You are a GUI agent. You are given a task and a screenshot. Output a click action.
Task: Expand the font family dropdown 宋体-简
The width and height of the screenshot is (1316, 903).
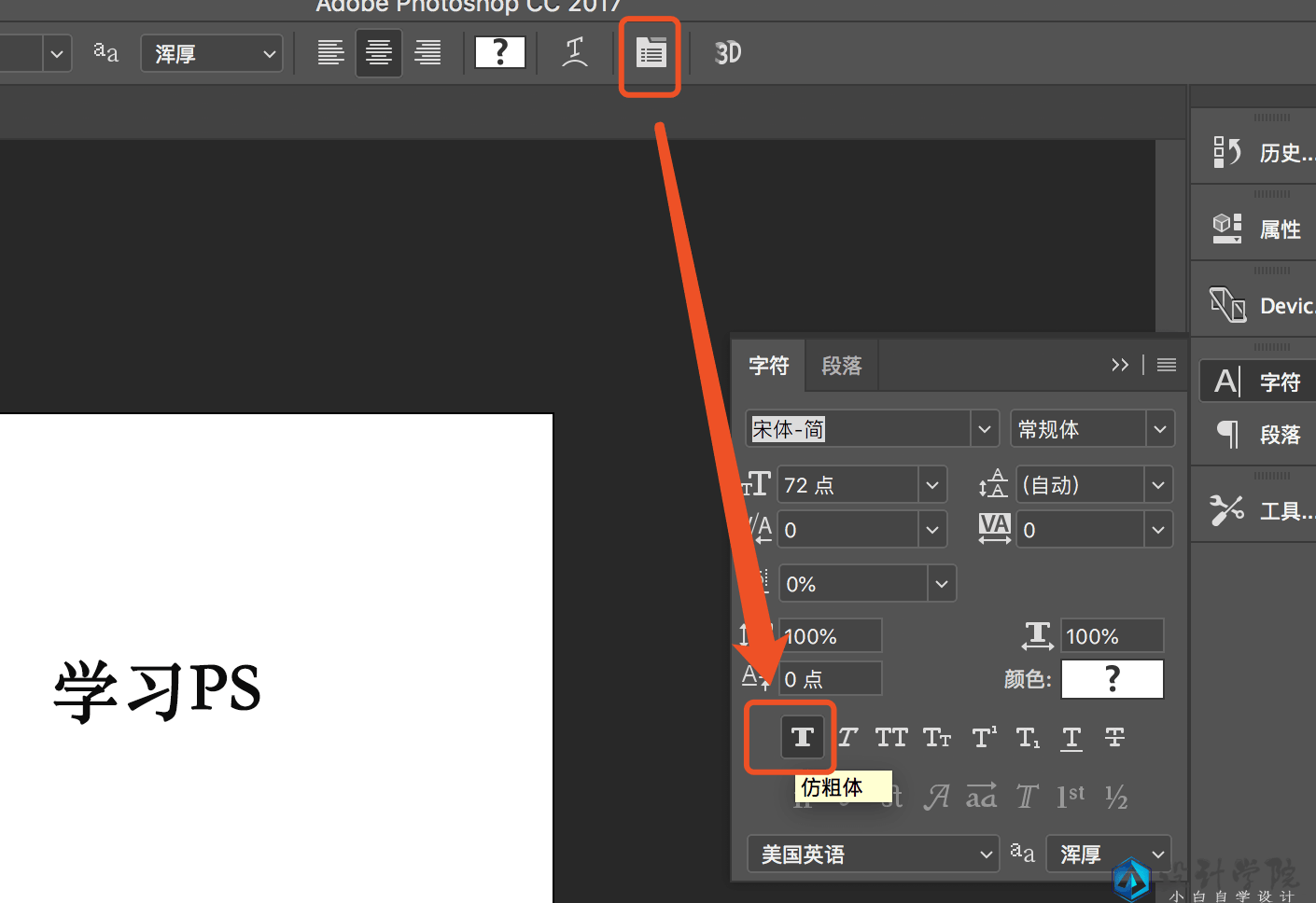984,429
